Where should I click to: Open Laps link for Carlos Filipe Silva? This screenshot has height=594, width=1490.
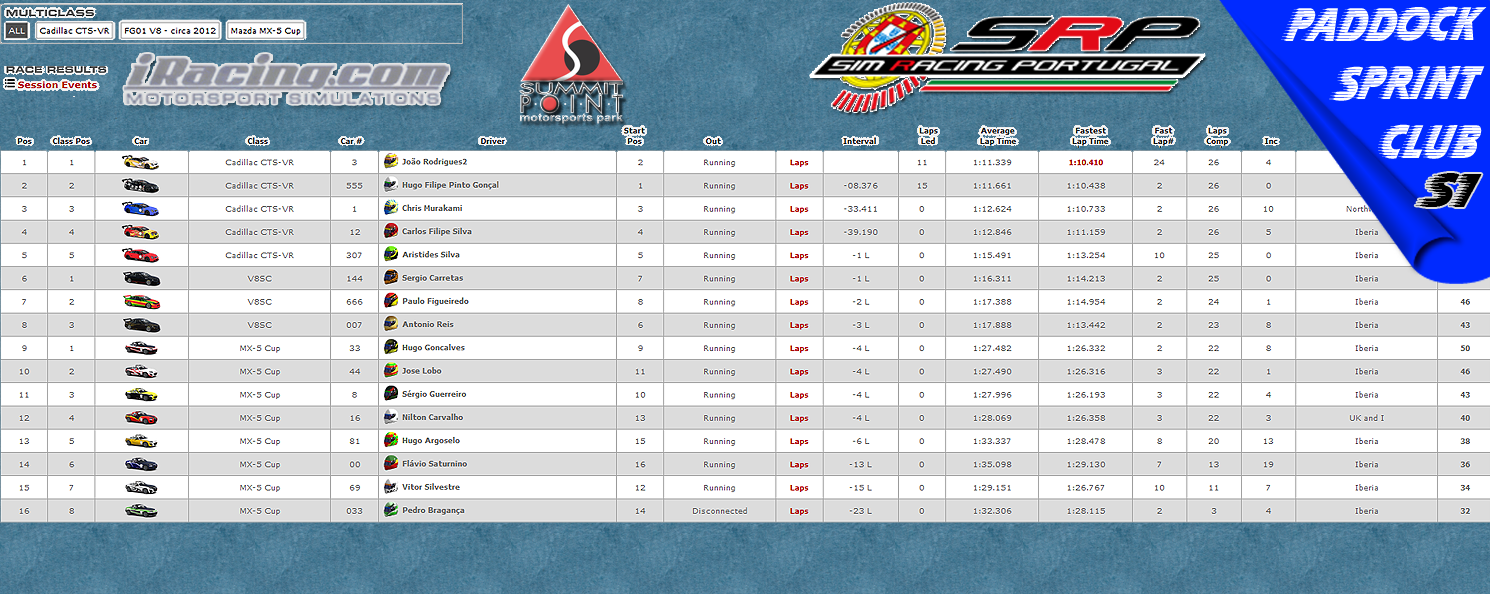coord(799,232)
